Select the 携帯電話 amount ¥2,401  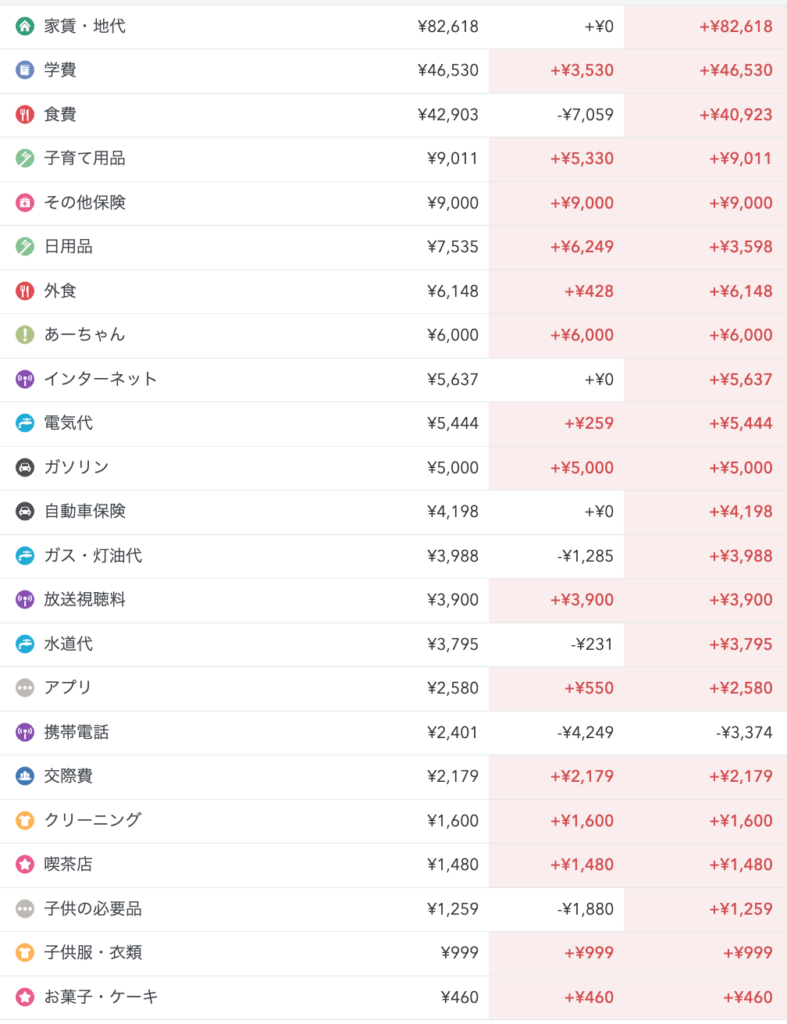tap(452, 732)
